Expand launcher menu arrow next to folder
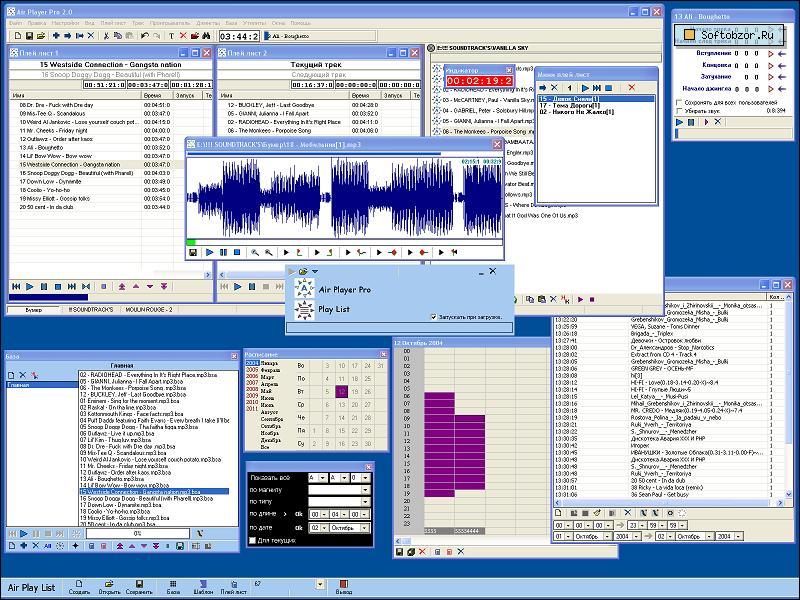This screenshot has height=600, width=800. (x=315, y=271)
